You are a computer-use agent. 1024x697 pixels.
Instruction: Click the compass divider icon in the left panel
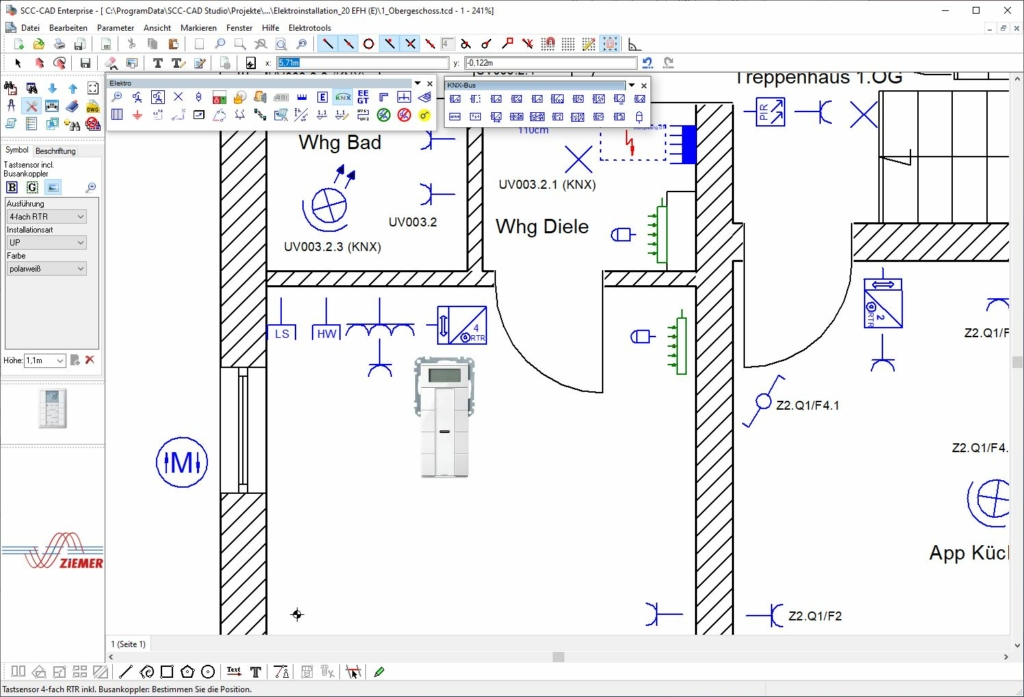click(11, 106)
